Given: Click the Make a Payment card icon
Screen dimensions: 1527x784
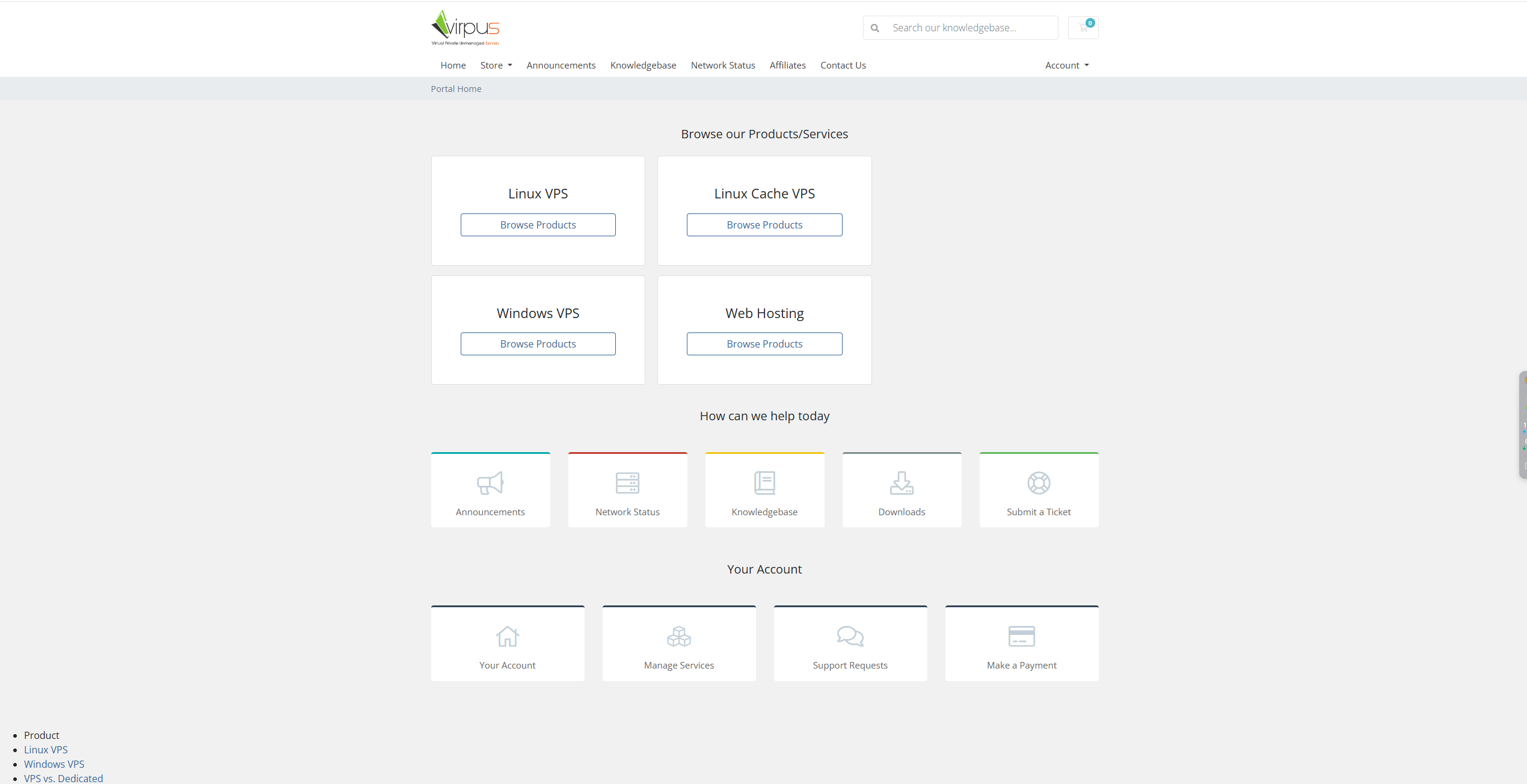Looking at the screenshot, I should [x=1022, y=636].
